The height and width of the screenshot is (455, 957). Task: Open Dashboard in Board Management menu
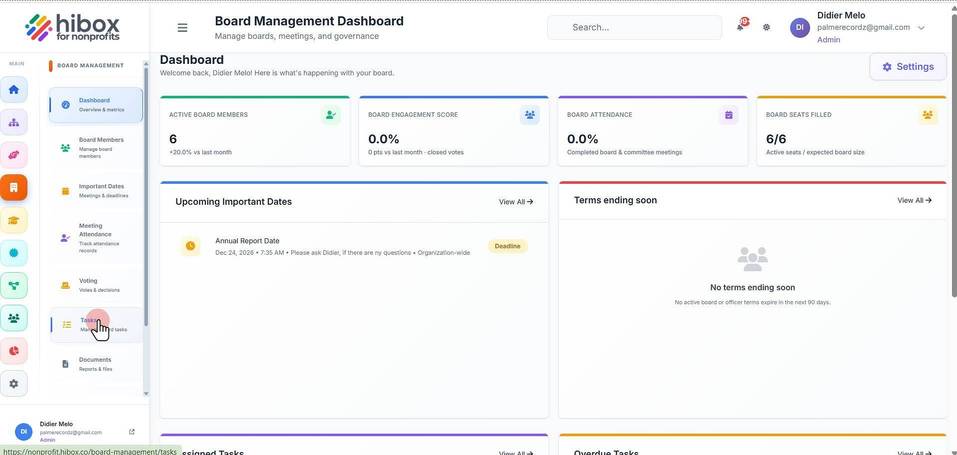click(96, 104)
